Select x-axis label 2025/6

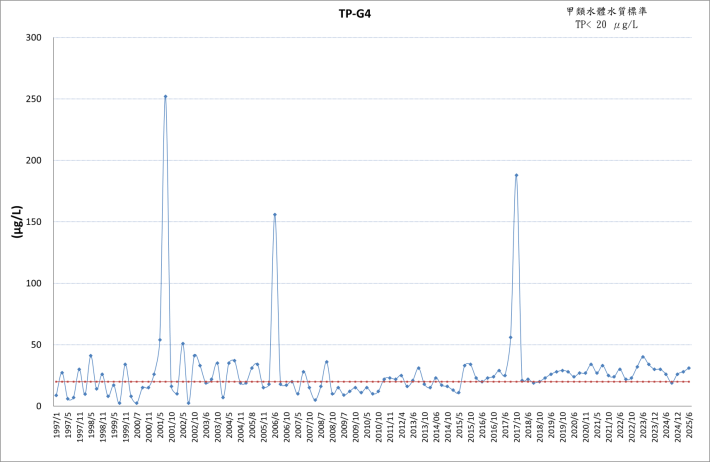point(690,425)
